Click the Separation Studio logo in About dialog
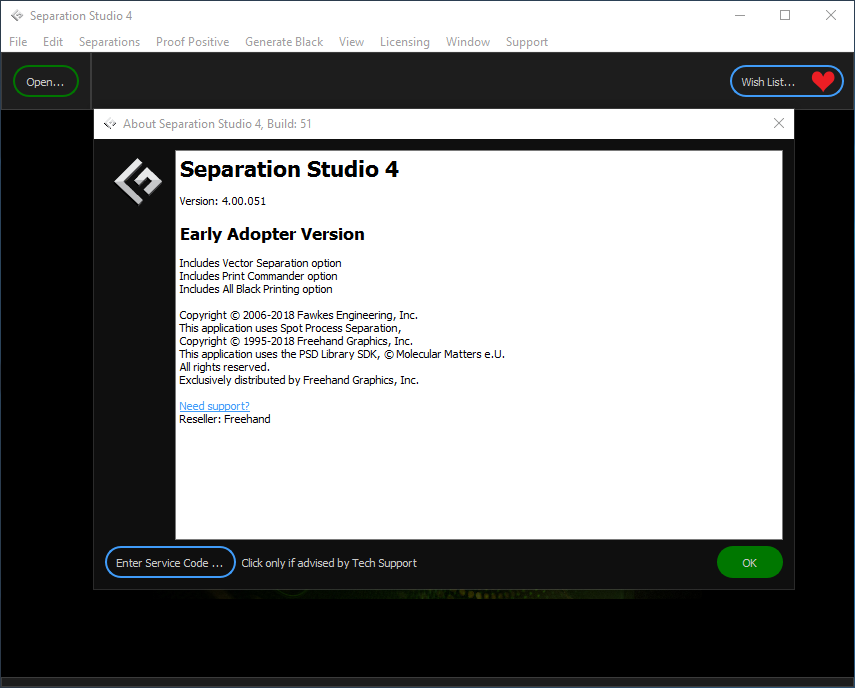This screenshot has height=688, width=855. coord(138,182)
